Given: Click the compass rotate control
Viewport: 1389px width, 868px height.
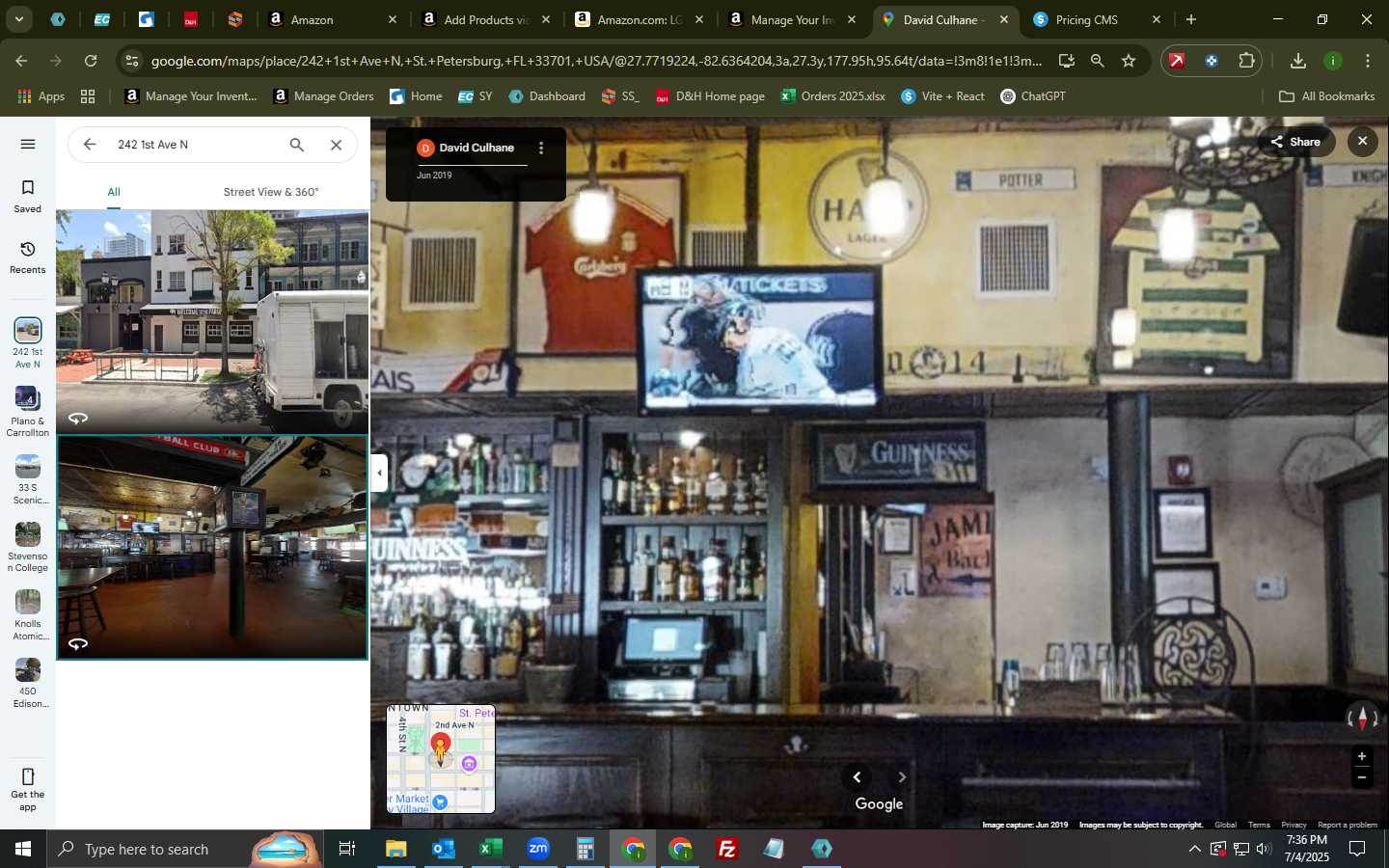Looking at the screenshot, I should (1362, 718).
